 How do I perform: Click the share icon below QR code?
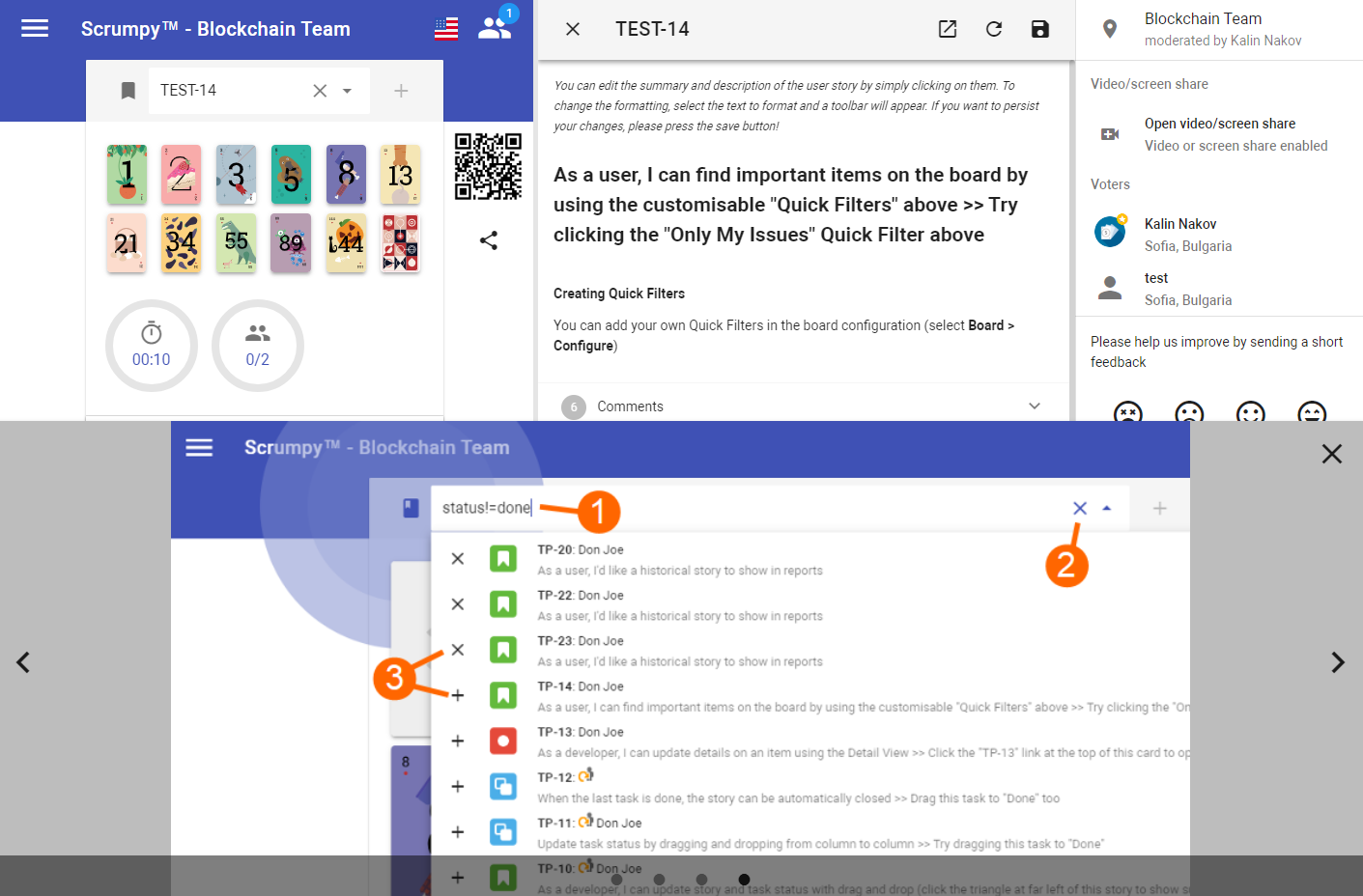click(489, 240)
